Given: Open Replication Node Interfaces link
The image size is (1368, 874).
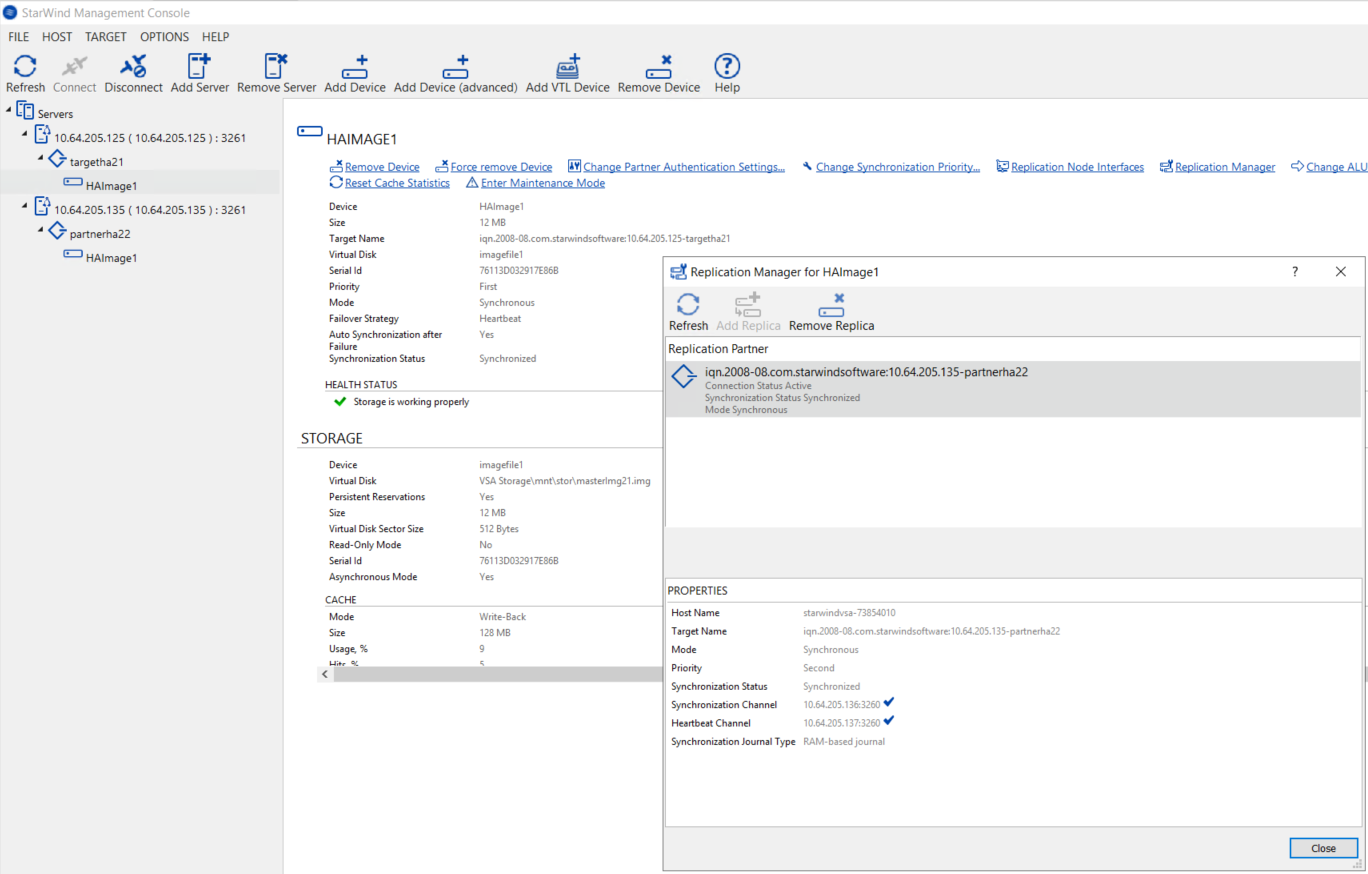Looking at the screenshot, I should [x=1077, y=167].
